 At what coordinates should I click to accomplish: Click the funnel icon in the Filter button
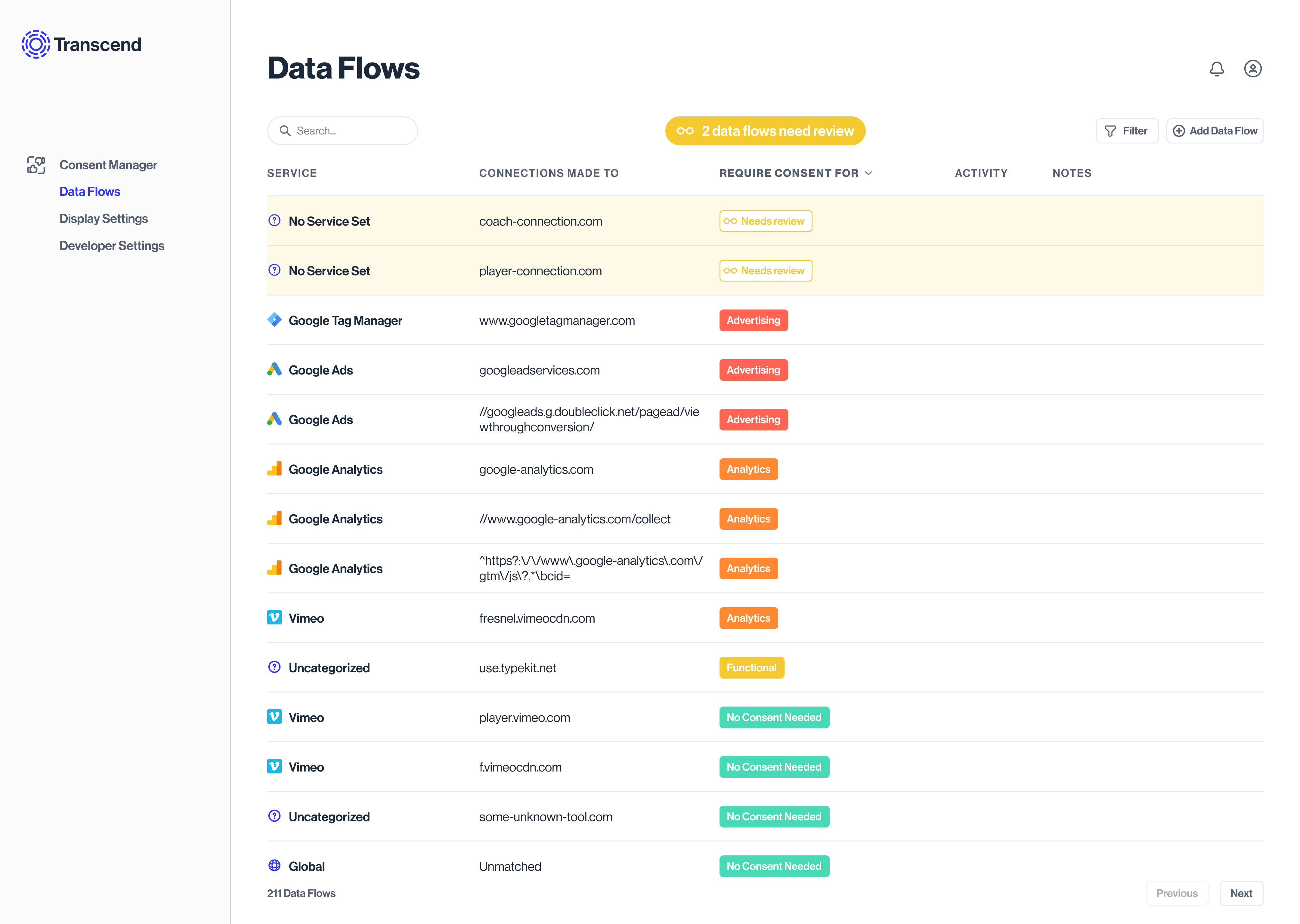click(1110, 131)
